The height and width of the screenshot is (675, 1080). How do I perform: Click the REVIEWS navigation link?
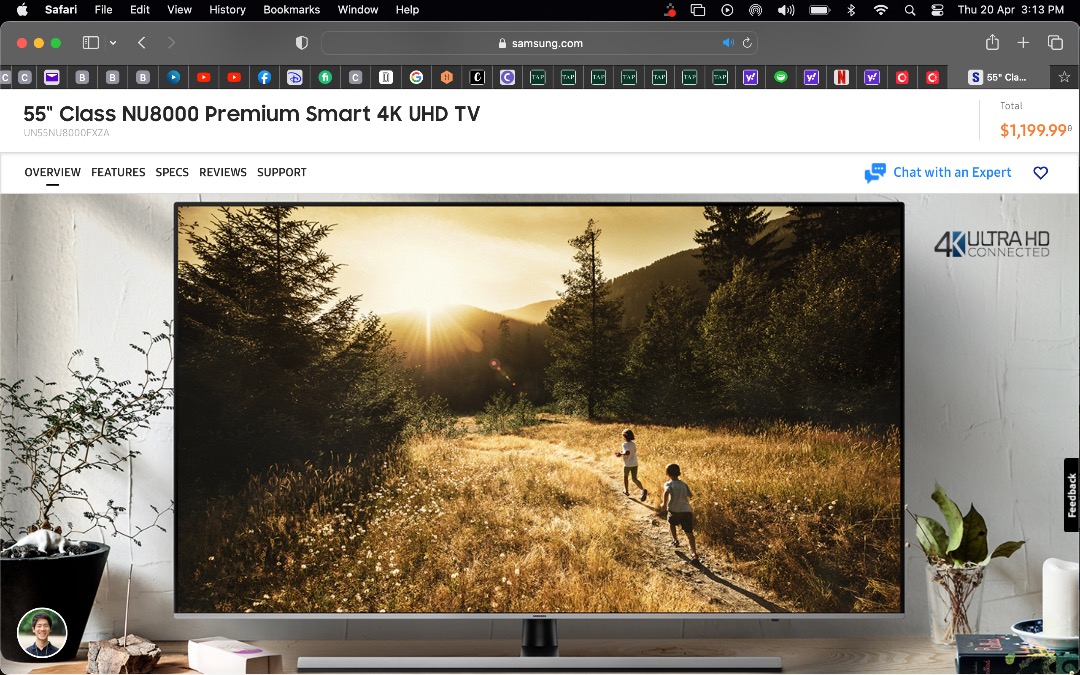pos(222,172)
